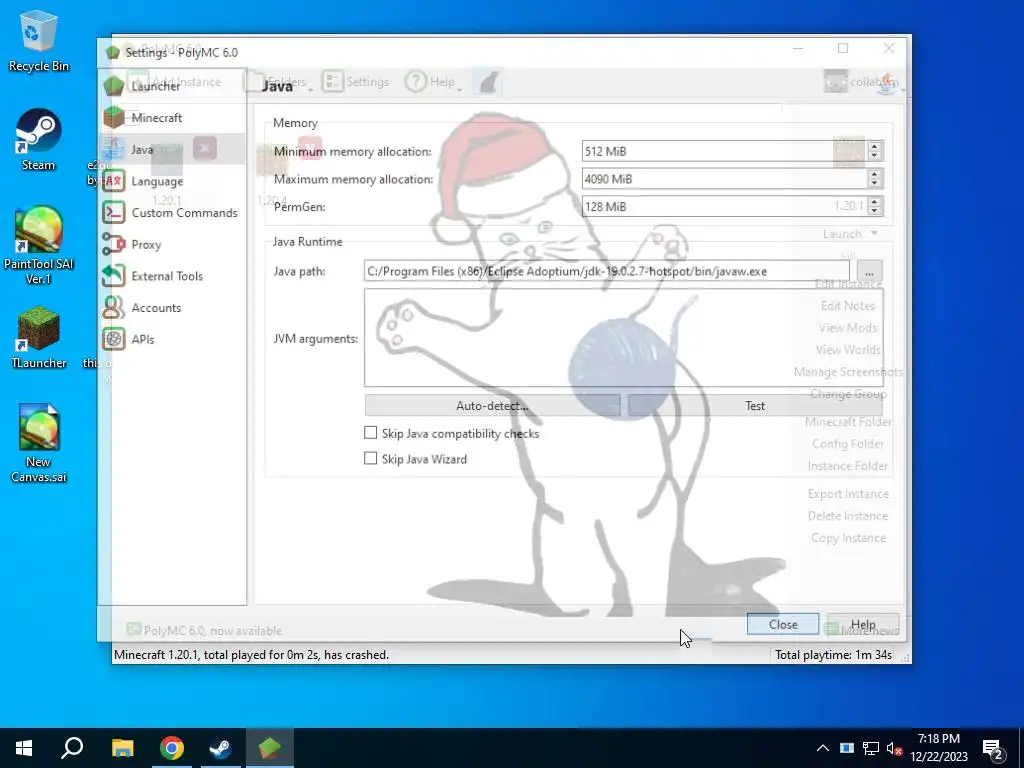Open taskbar Search
Screen dimensions: 1024x768
tap(72, 748)
